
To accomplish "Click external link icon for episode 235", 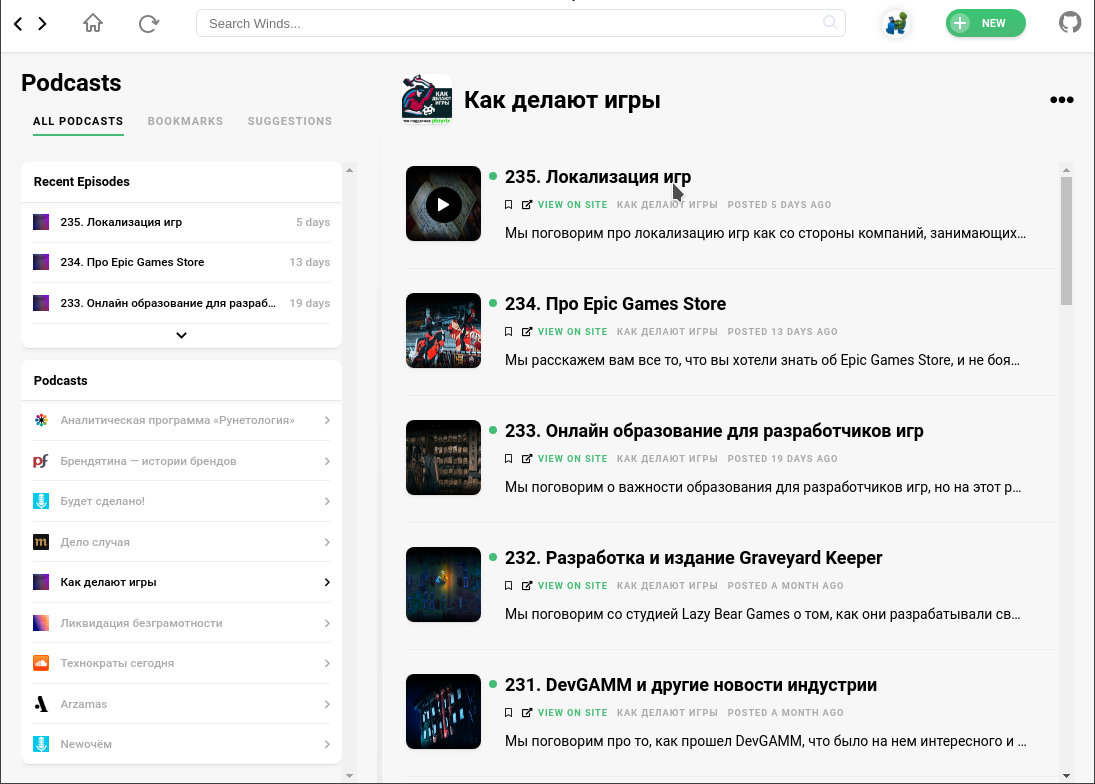I will (527, 205).
